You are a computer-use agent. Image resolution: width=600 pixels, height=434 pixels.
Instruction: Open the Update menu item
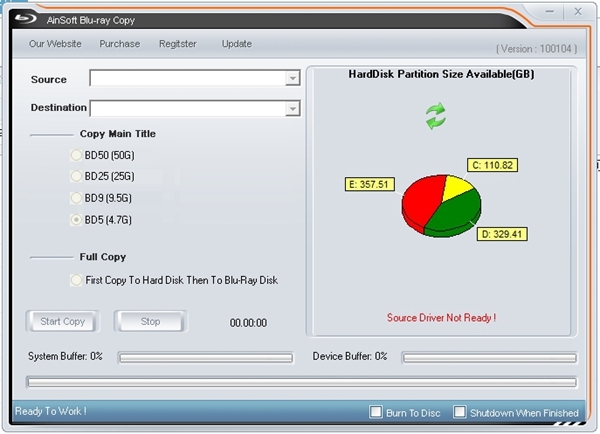tap(237, 44)
